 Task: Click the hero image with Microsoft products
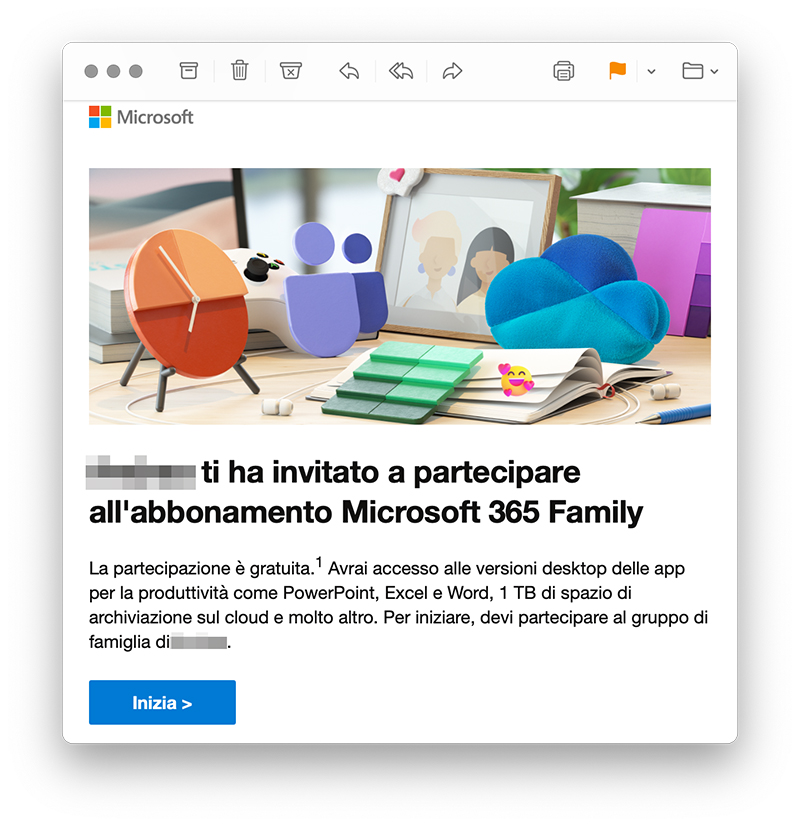point(400,295)
